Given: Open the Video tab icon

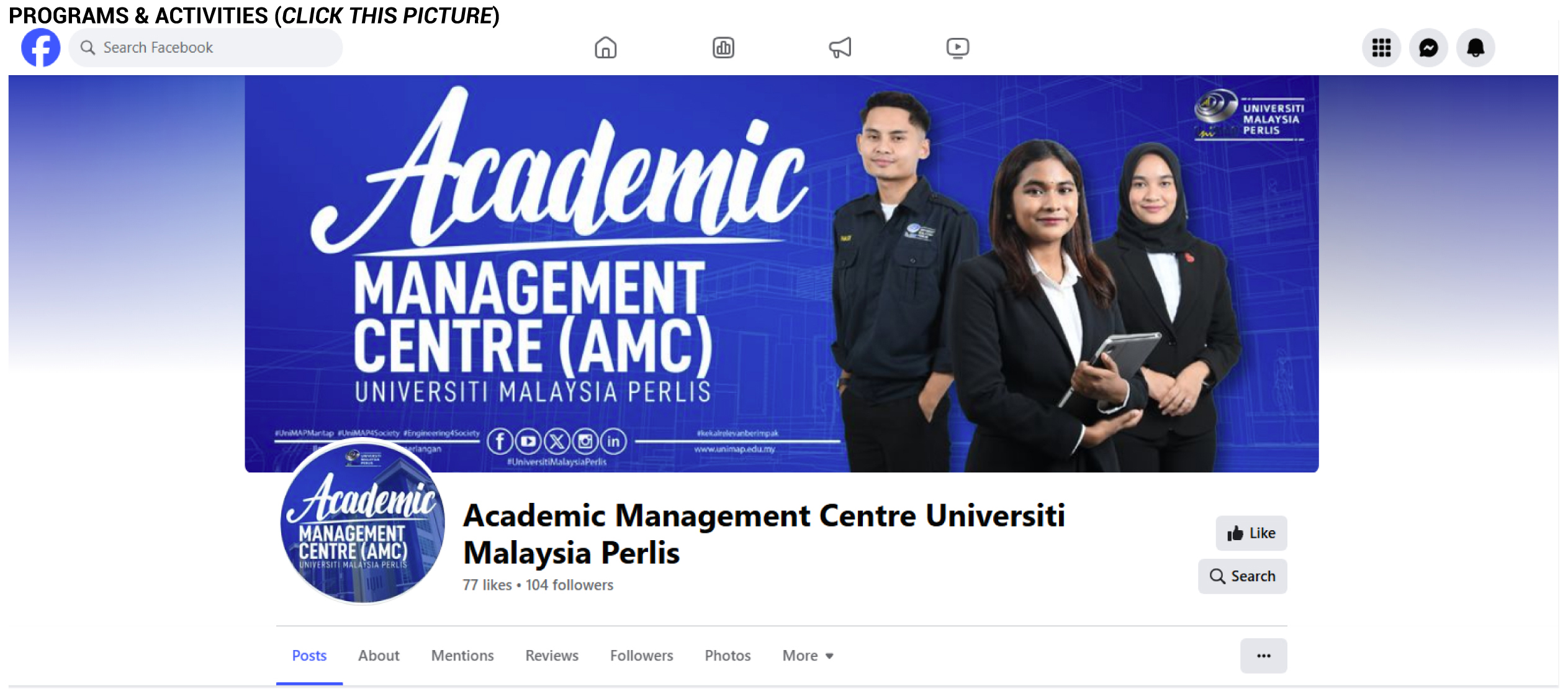Looking at the screenshot, I should click(958, 47).
